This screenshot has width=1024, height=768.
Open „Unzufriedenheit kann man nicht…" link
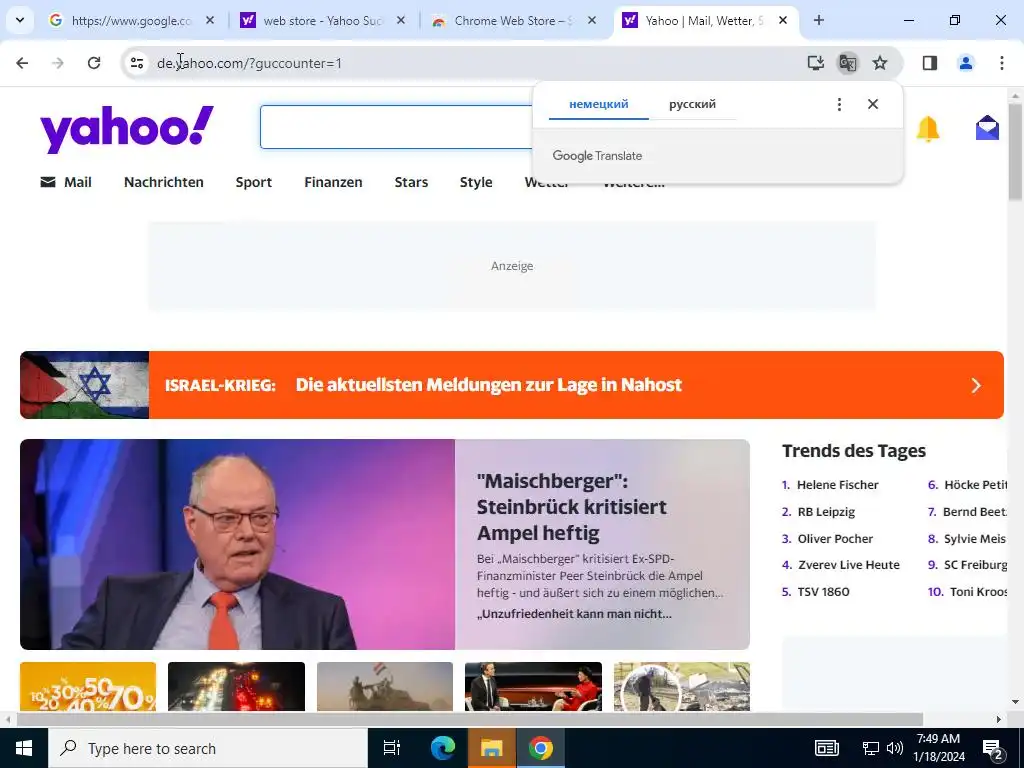click(x=574, y=614)
